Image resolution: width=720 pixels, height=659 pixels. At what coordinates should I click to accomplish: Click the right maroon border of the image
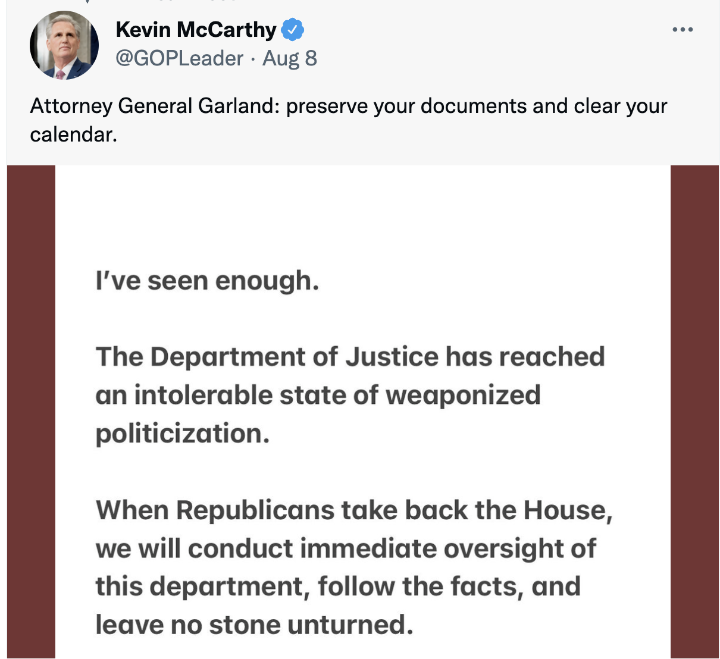point(695,412)
